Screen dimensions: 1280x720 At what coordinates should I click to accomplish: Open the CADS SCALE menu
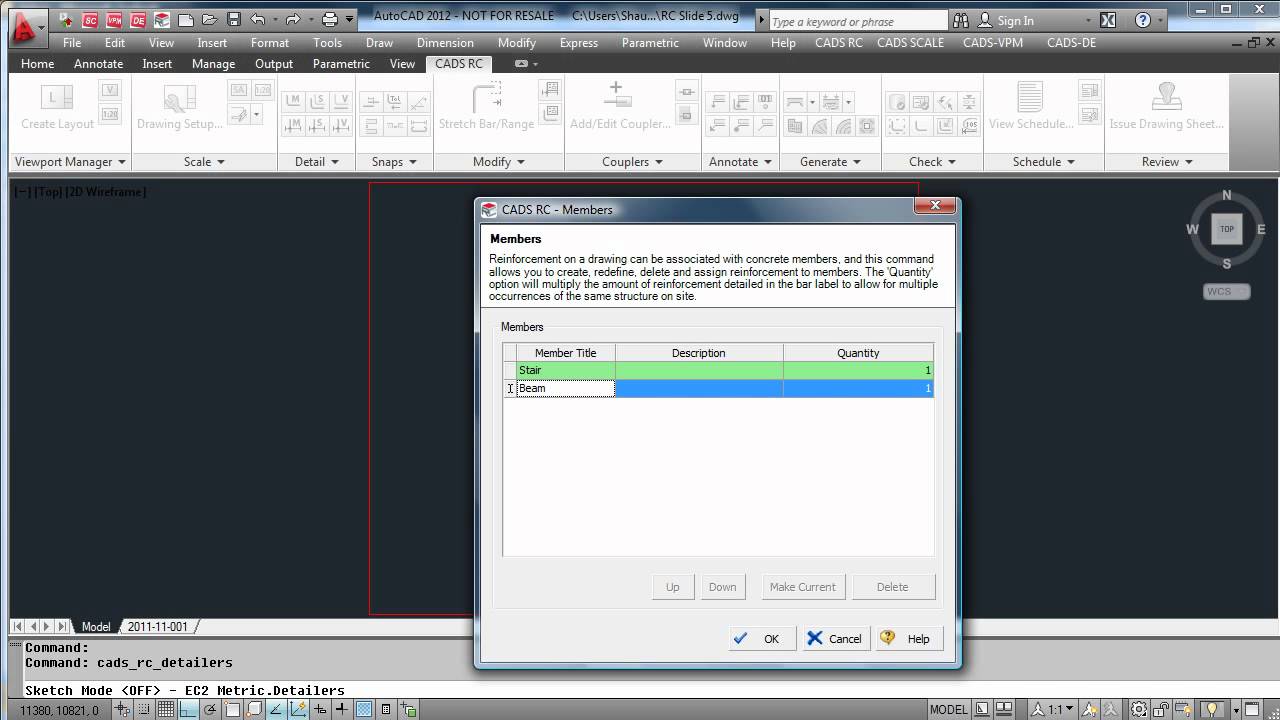910,43
